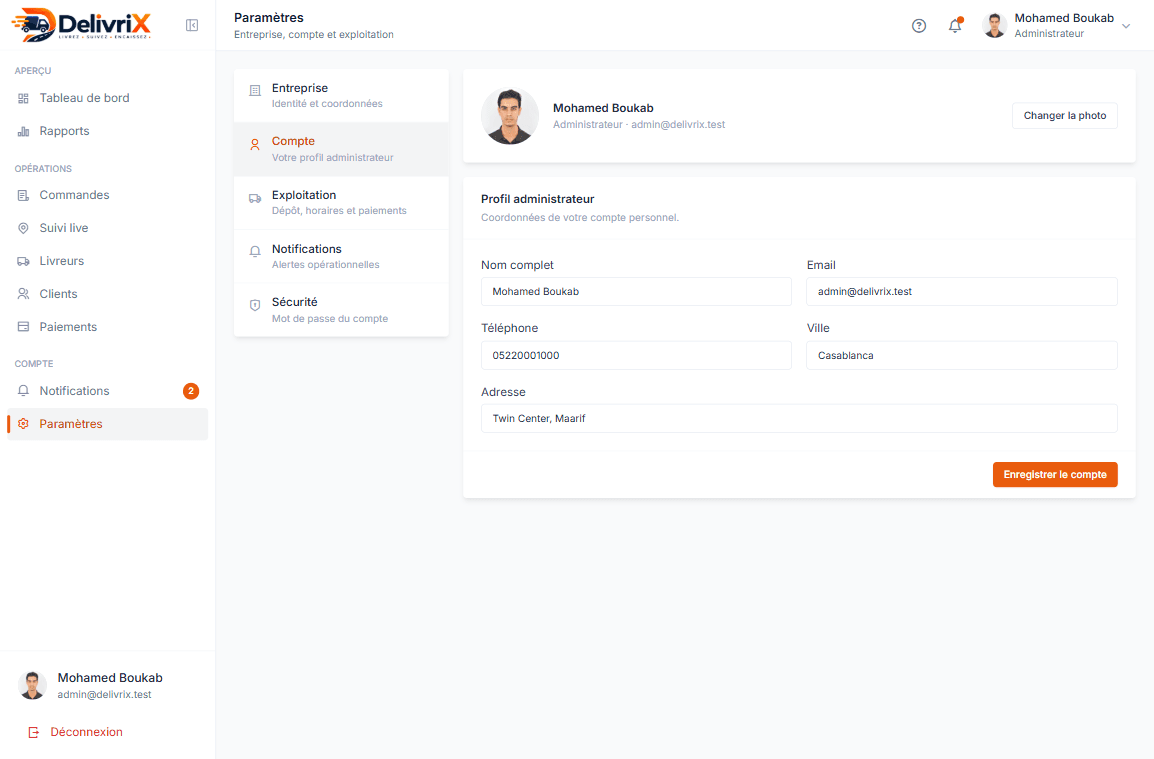Click the Commandes list icon
Viewport: 1154px width, 759px height.
click(x=24, y=195)
